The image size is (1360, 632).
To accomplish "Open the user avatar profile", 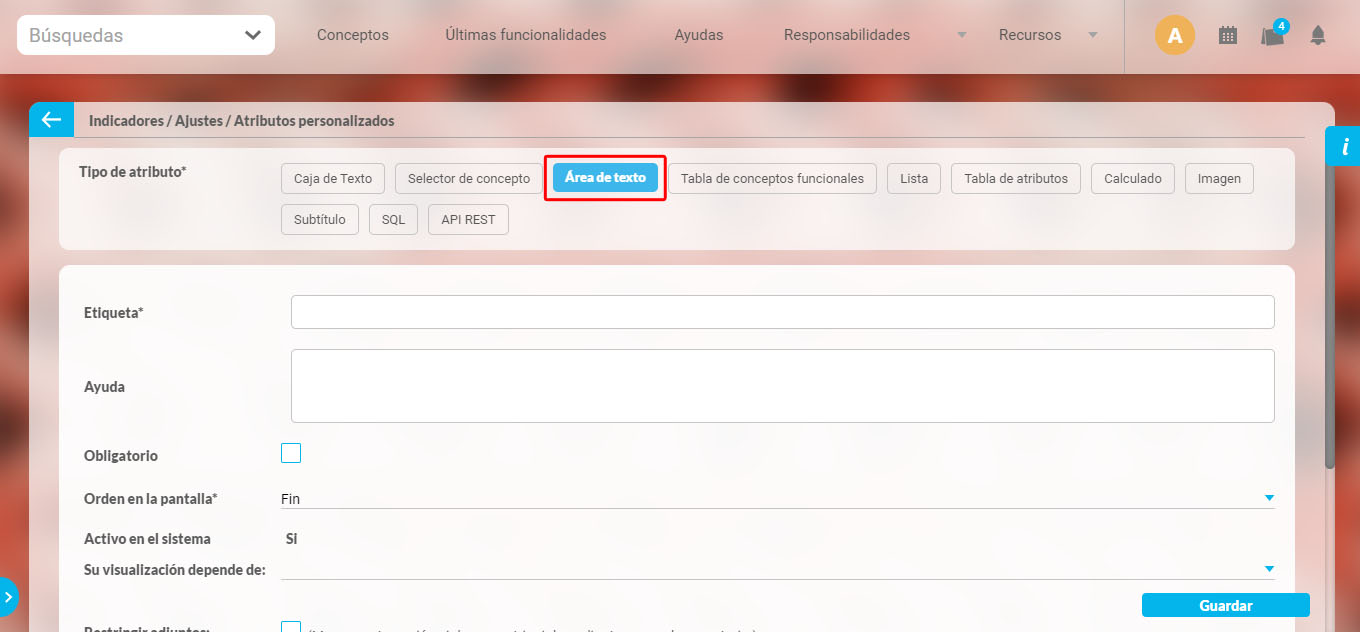I will coord(1174,36).
